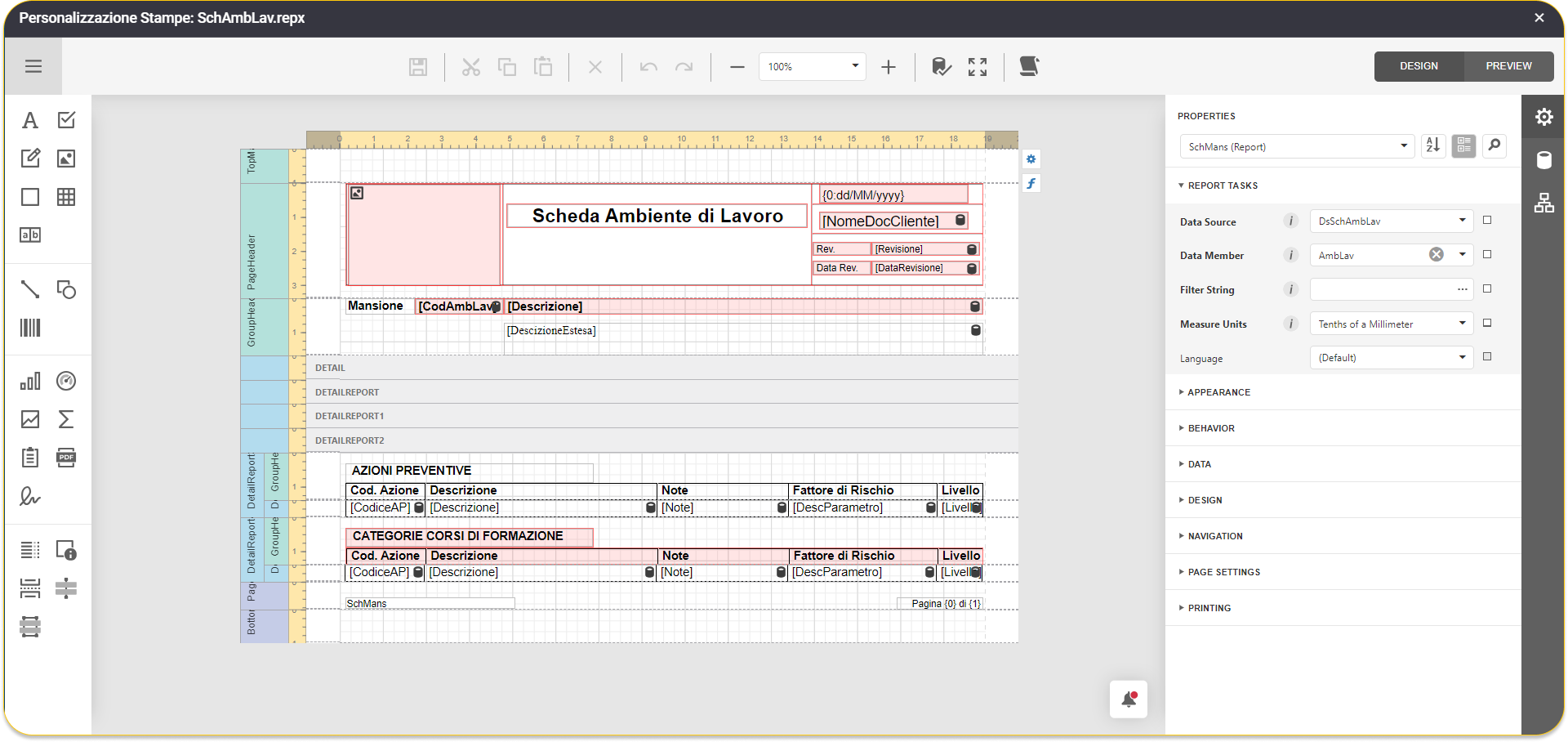Clear the Data Member AmbLav value
This screenshot has width=1568, height=742.
[x=1437, y=255]
